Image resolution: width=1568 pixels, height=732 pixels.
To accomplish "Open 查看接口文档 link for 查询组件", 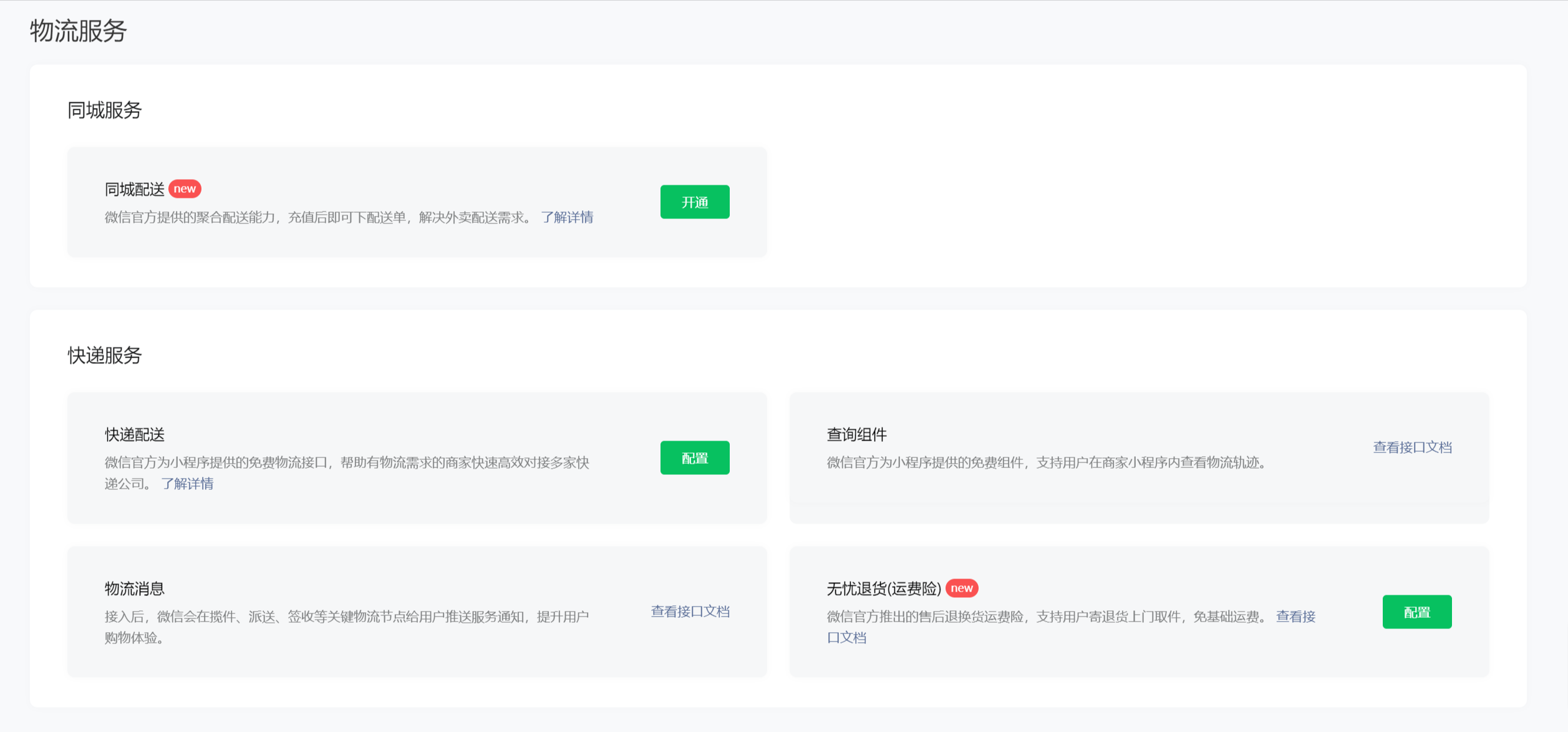I will click(1412, 447).
